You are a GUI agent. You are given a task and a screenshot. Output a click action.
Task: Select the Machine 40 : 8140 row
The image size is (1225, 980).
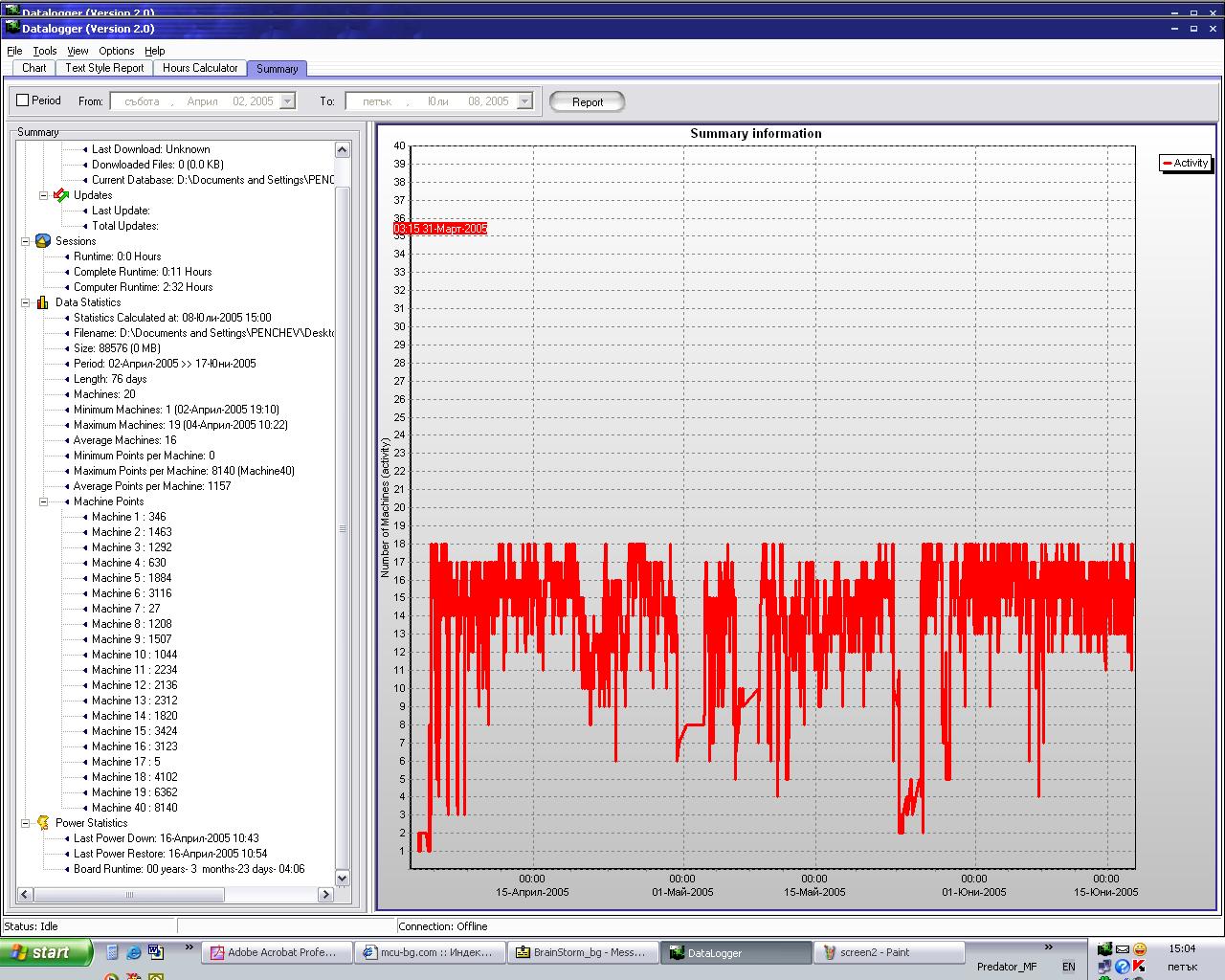pyautogui.click(x=134, y=808)
